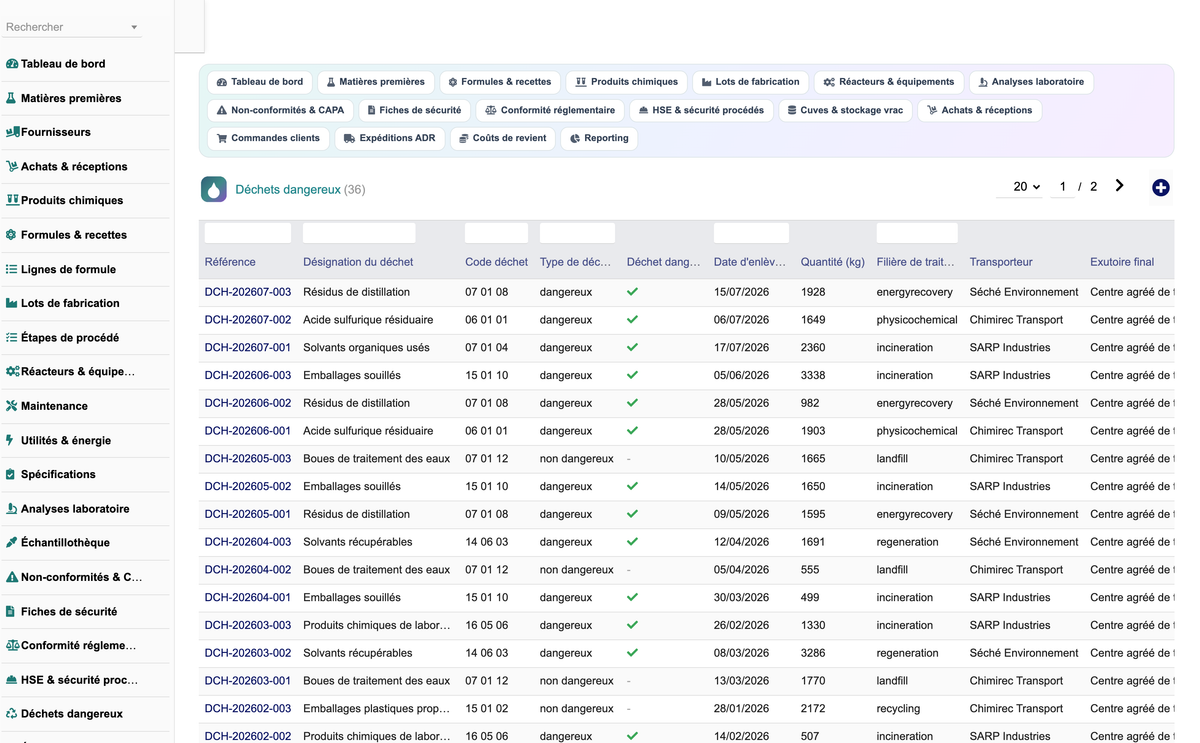The width and height of the screenshot is (1200, 743).
Task: Click green checkmark in row DCH-202603-002
Action: [632, 653]
